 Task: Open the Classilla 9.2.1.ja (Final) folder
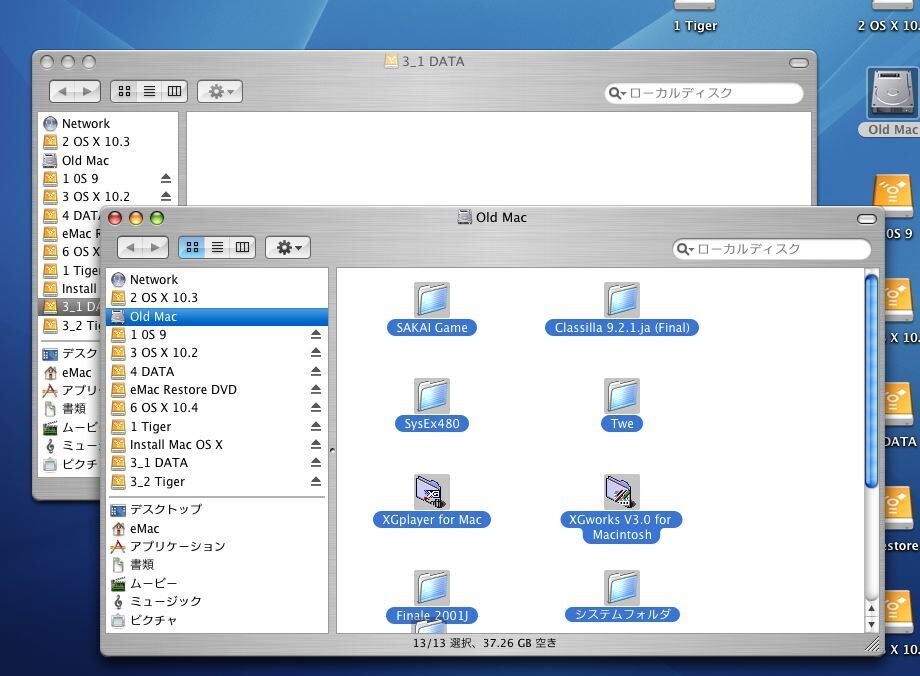pos(621,300)
